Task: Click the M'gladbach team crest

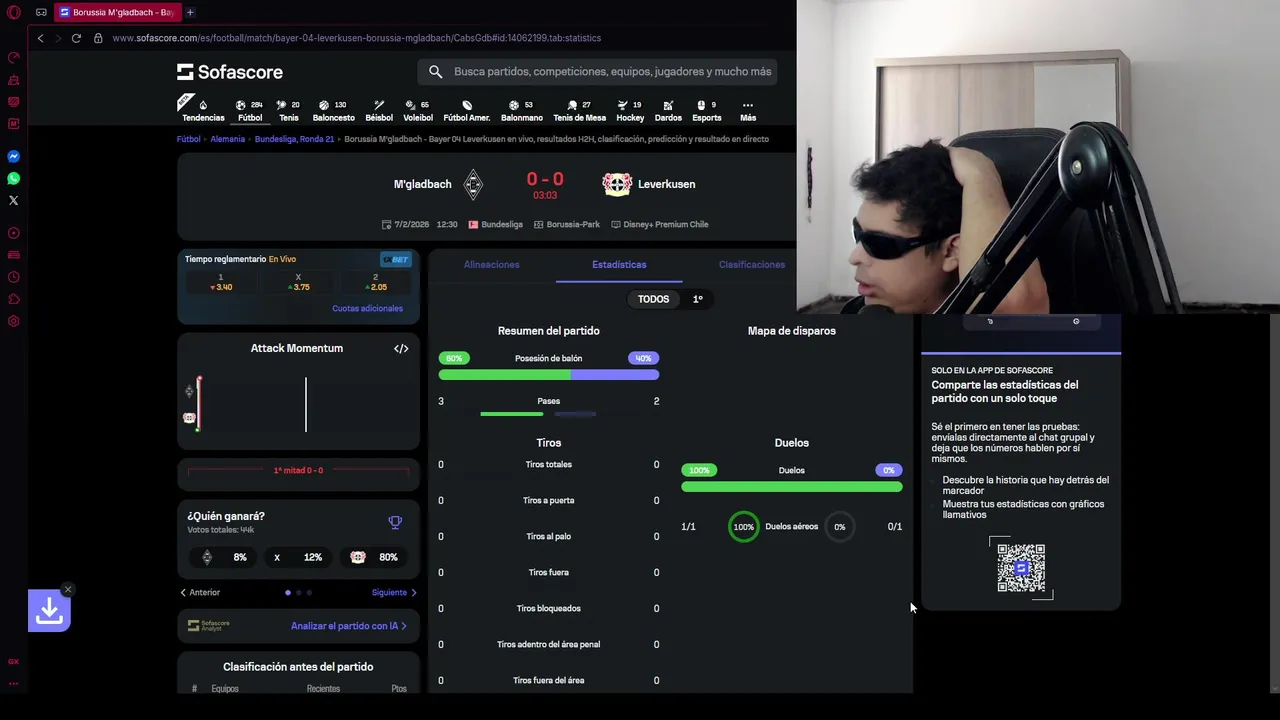Action: click(473, 184)
